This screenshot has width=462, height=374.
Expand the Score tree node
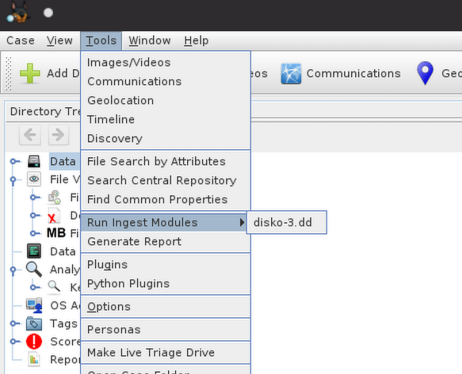(14, 341)
